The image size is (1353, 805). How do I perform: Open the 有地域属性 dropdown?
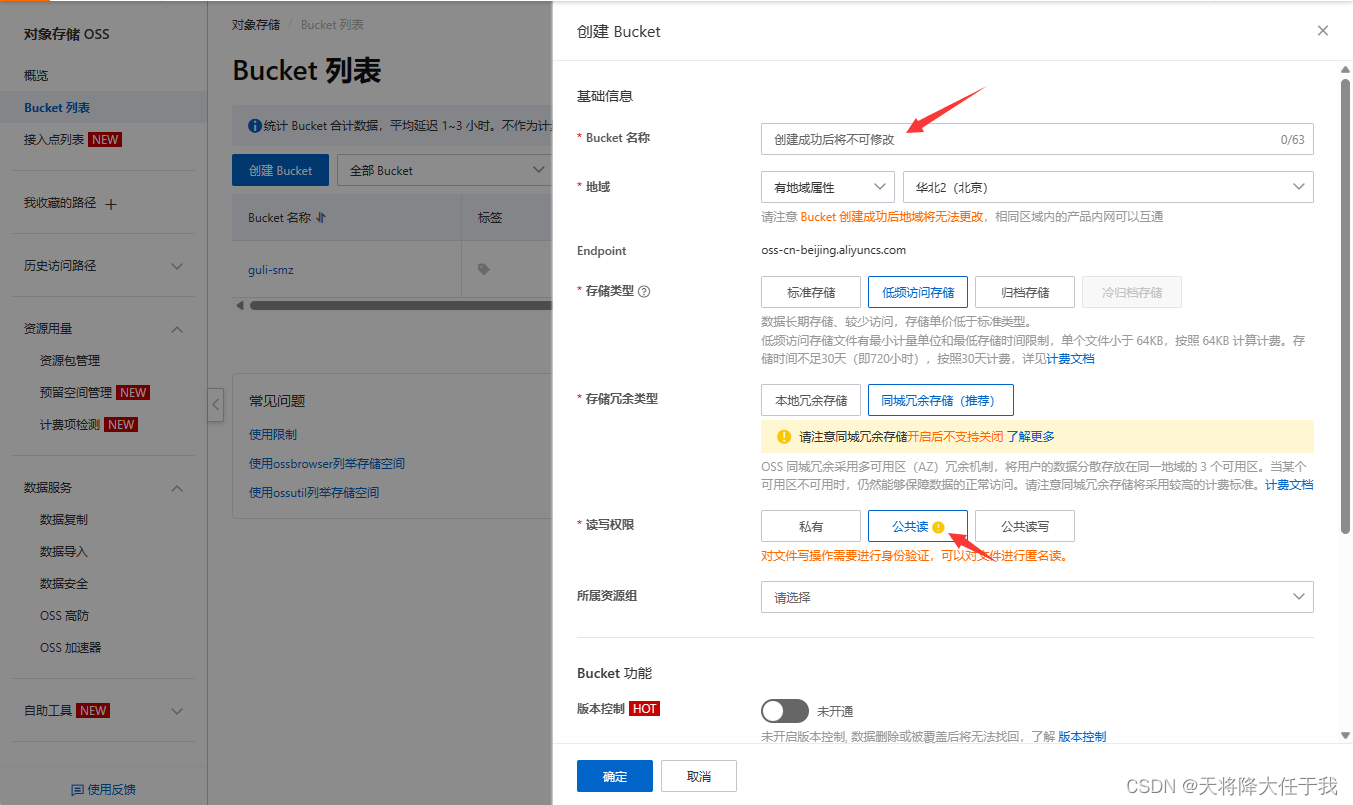tap(828, 187)
